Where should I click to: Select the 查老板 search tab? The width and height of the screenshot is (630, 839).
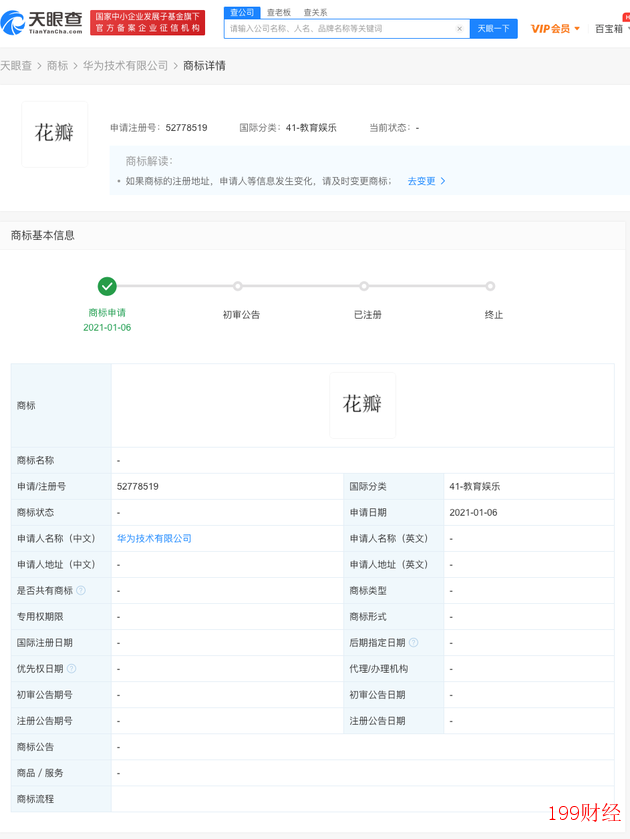279,12
